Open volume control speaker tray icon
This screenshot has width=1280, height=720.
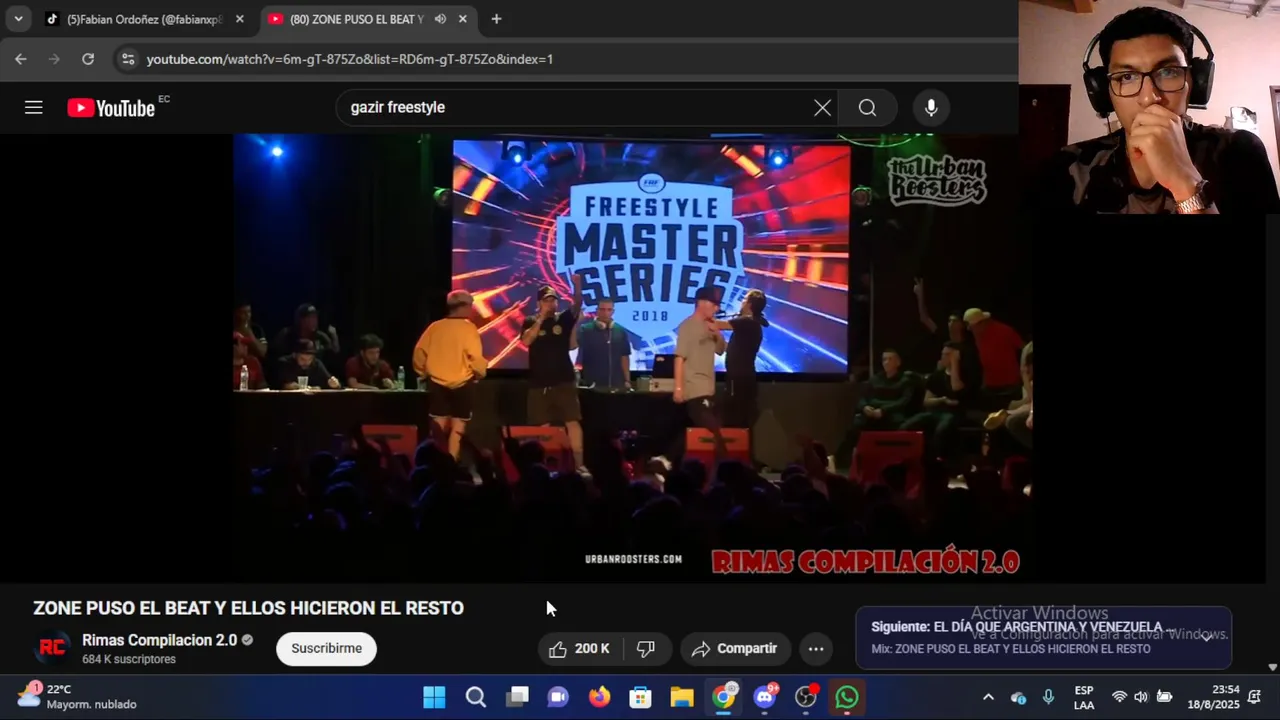pyautogui.click(x=1141, y=697)
